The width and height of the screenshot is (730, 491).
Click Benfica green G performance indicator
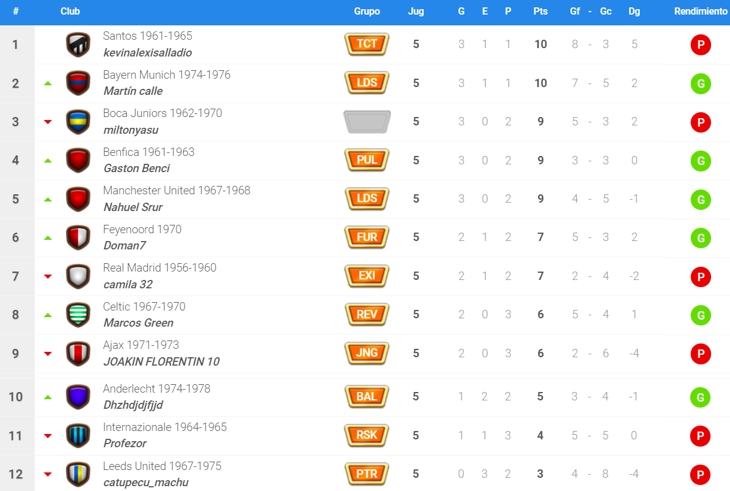click(700, 161)
